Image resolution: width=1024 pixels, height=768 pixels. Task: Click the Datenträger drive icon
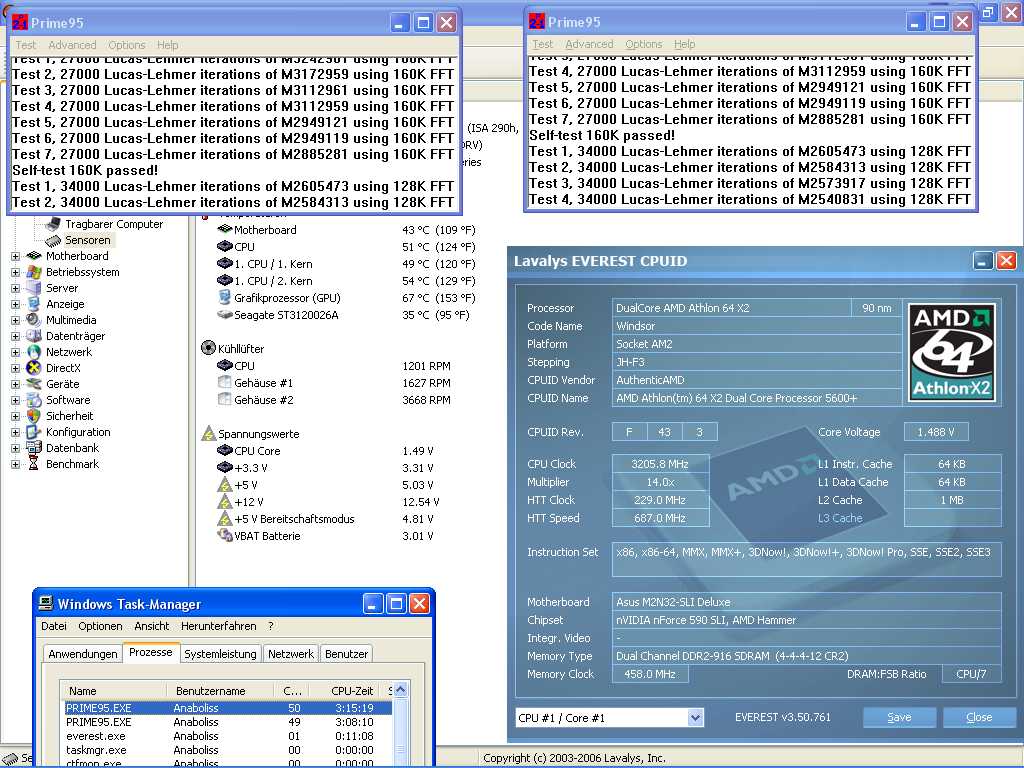pyautogui.click(x=33, y=336)
